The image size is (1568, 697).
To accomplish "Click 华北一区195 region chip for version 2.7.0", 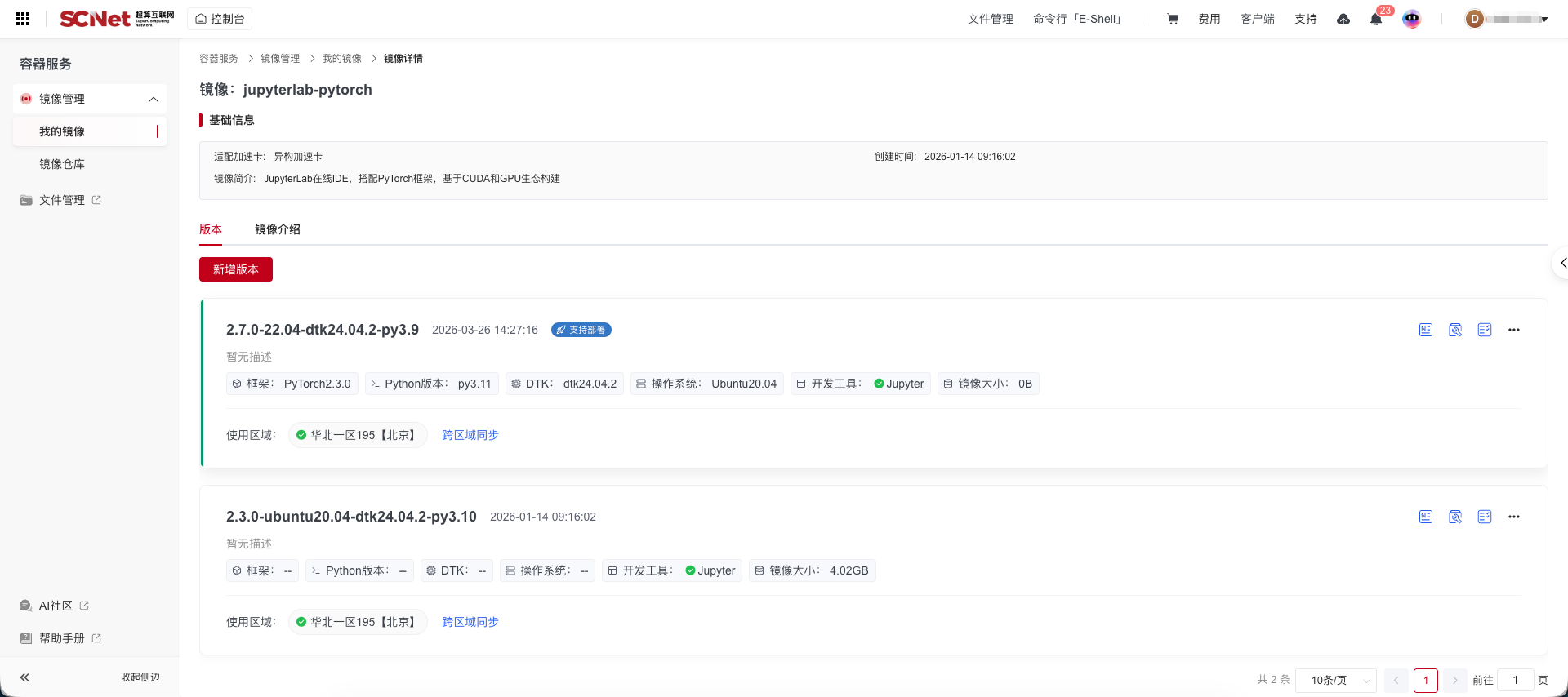I will (358, 435).
